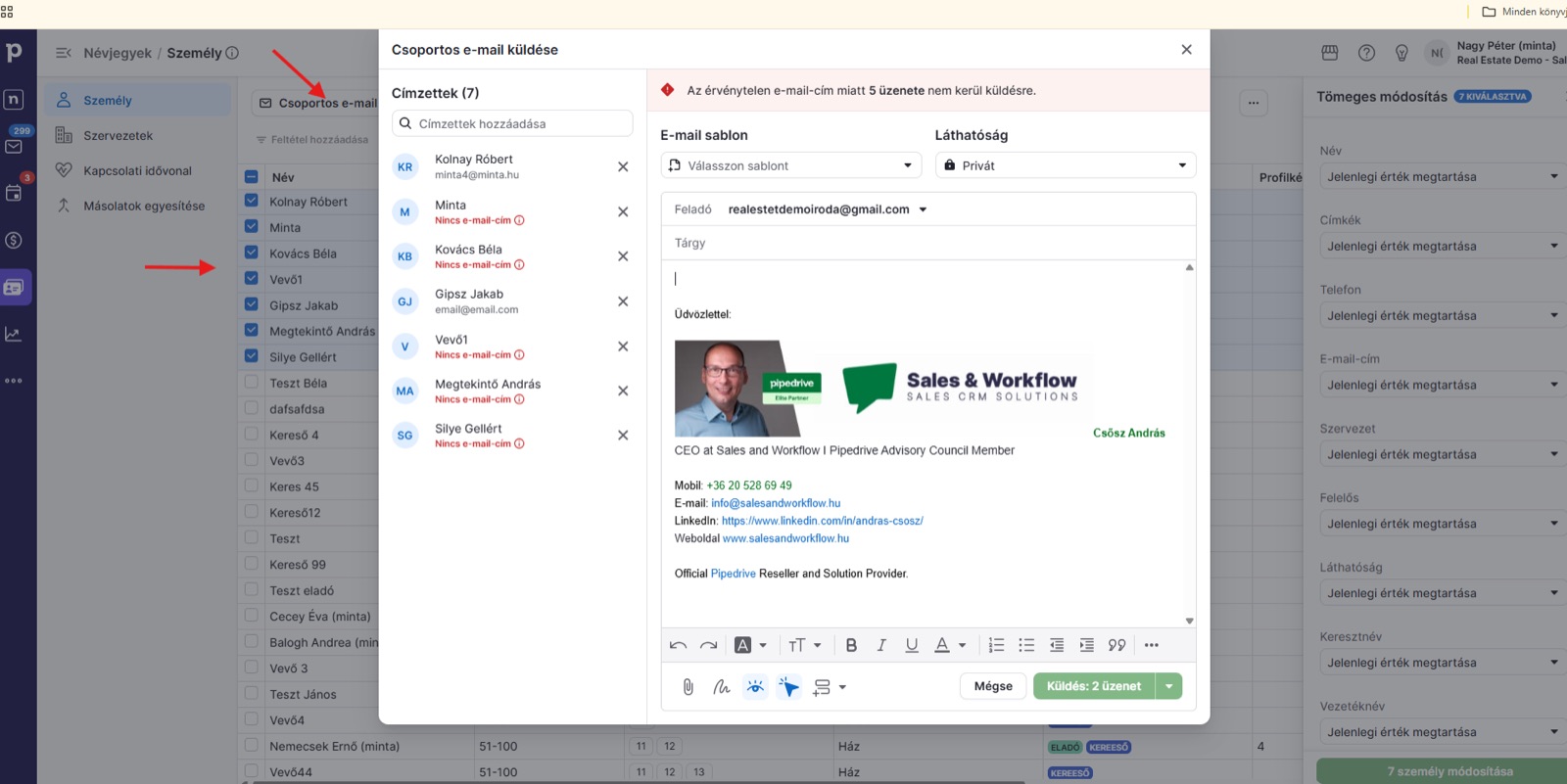Image resolution: width=1567 pixels, height=784 pixels.
Task: Uncheck the Kolnay Róbert row checkbox
Action: tap(252, 201)
